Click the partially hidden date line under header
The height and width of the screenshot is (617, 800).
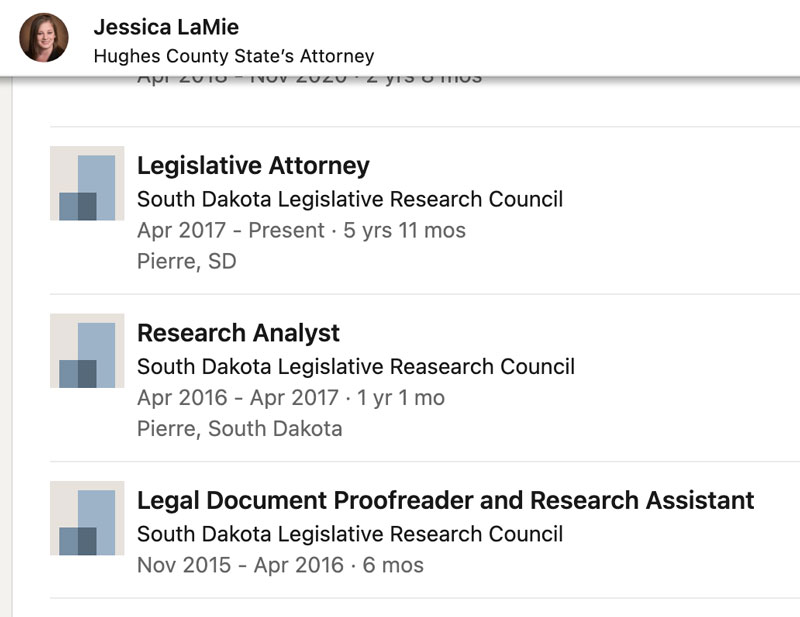coord(310,80)
